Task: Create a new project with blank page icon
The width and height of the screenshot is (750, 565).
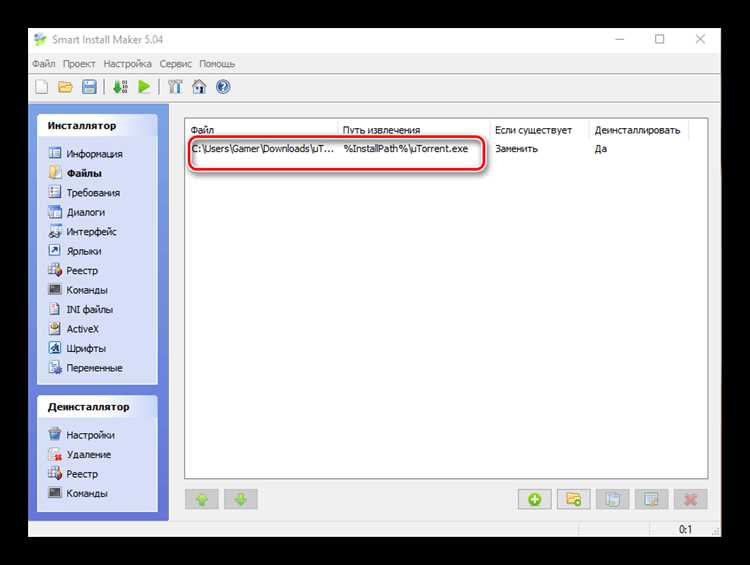Action: click(x=42, y=87)
